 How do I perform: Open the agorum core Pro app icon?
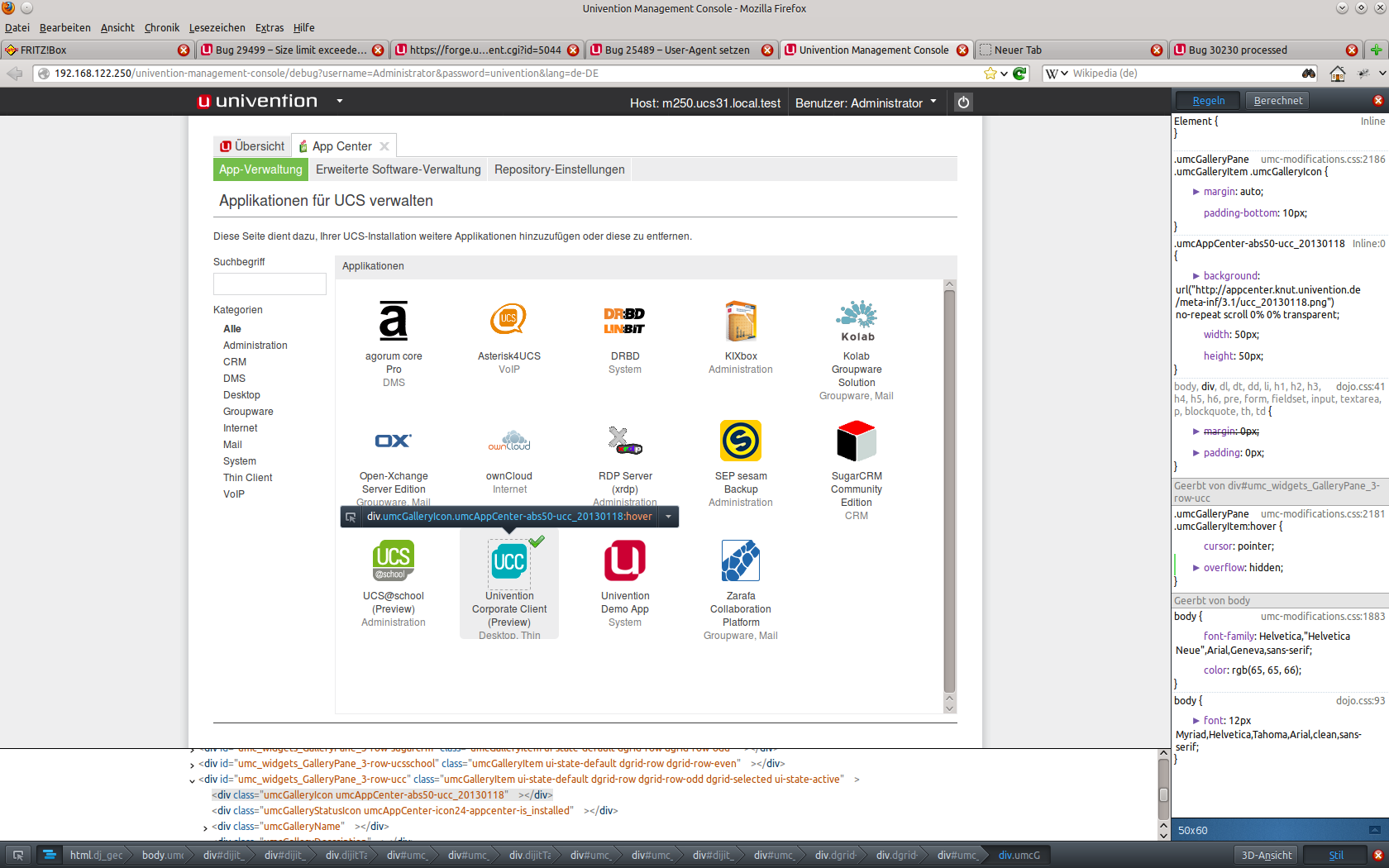[x=394, y=321]
